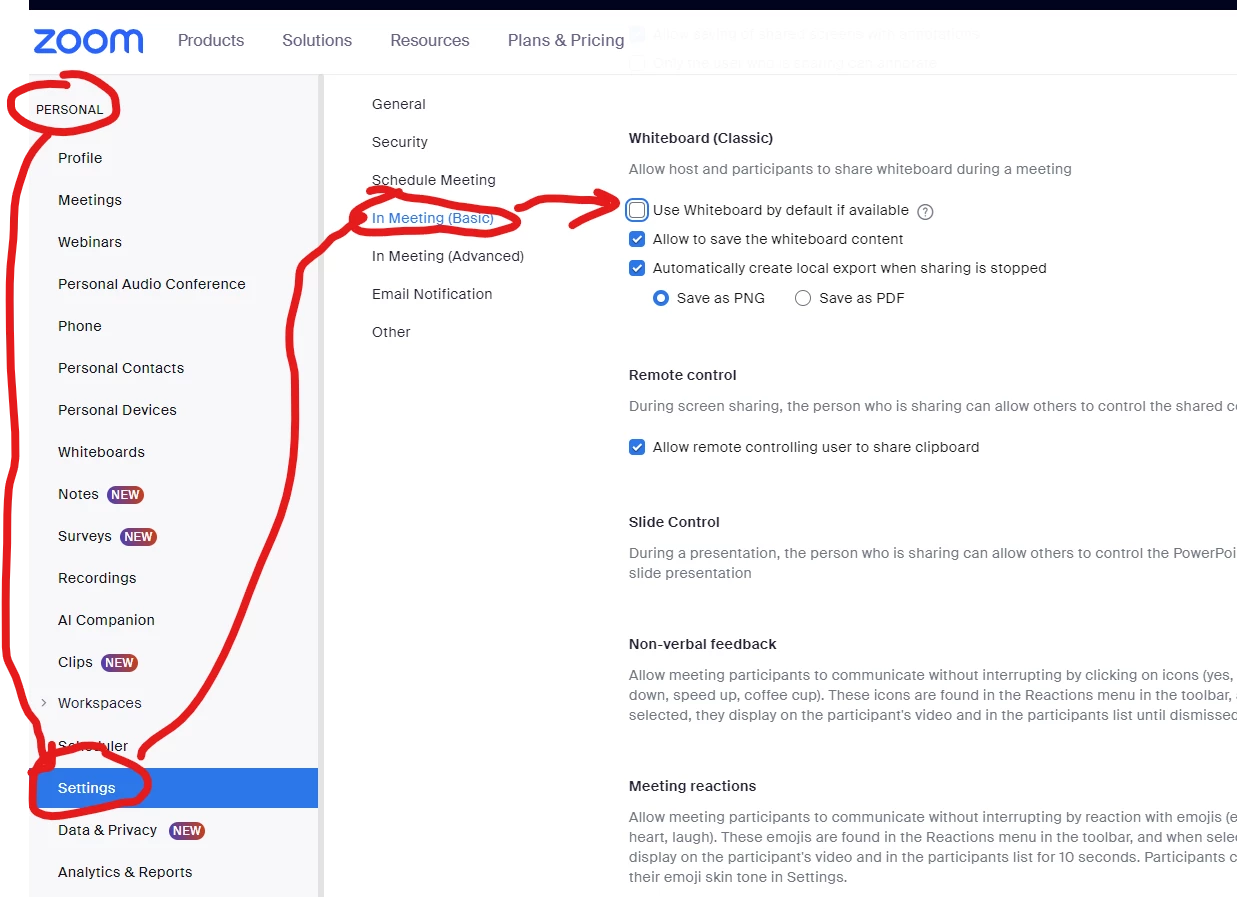Click the Slide Control heading
The width and height of the screenshot is (1237, 897).
(674, 522)
